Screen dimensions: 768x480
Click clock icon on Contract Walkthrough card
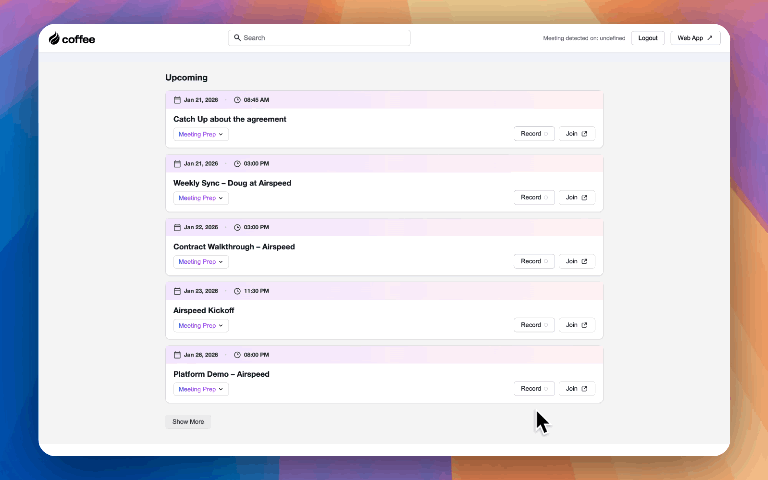(237, 227)
